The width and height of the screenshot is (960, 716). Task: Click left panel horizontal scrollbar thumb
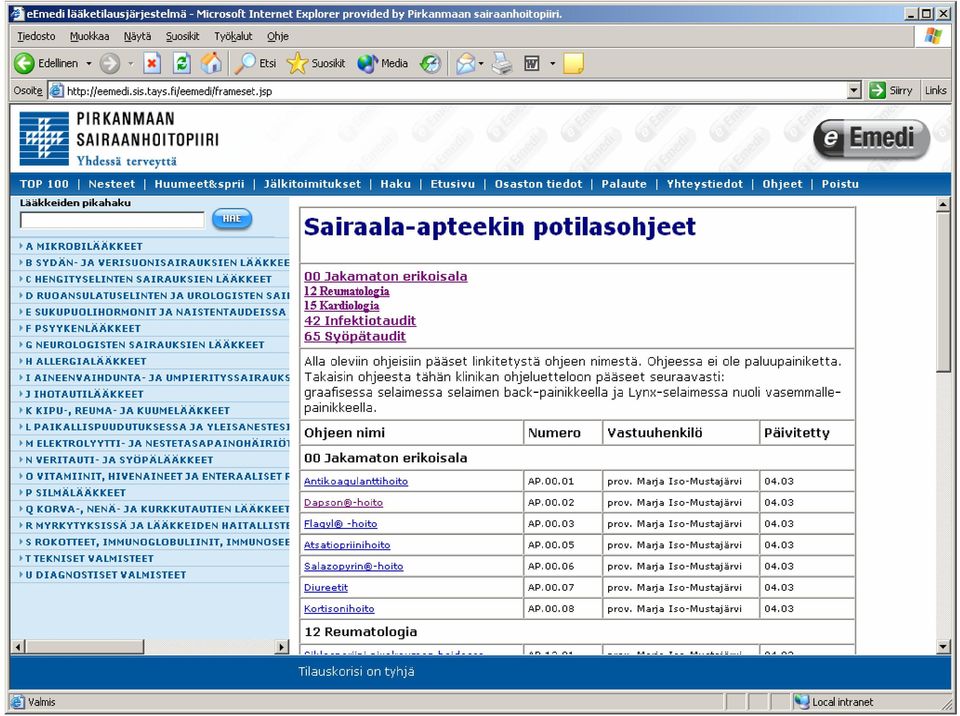tap(84, 646)
